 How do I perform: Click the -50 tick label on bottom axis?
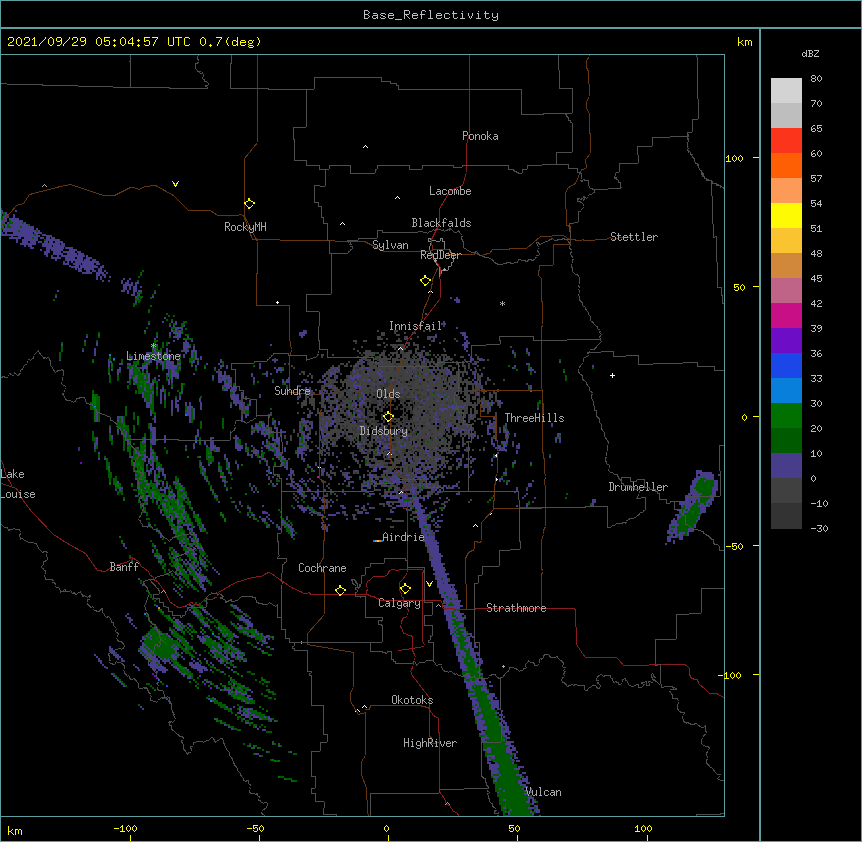point(255,828)
